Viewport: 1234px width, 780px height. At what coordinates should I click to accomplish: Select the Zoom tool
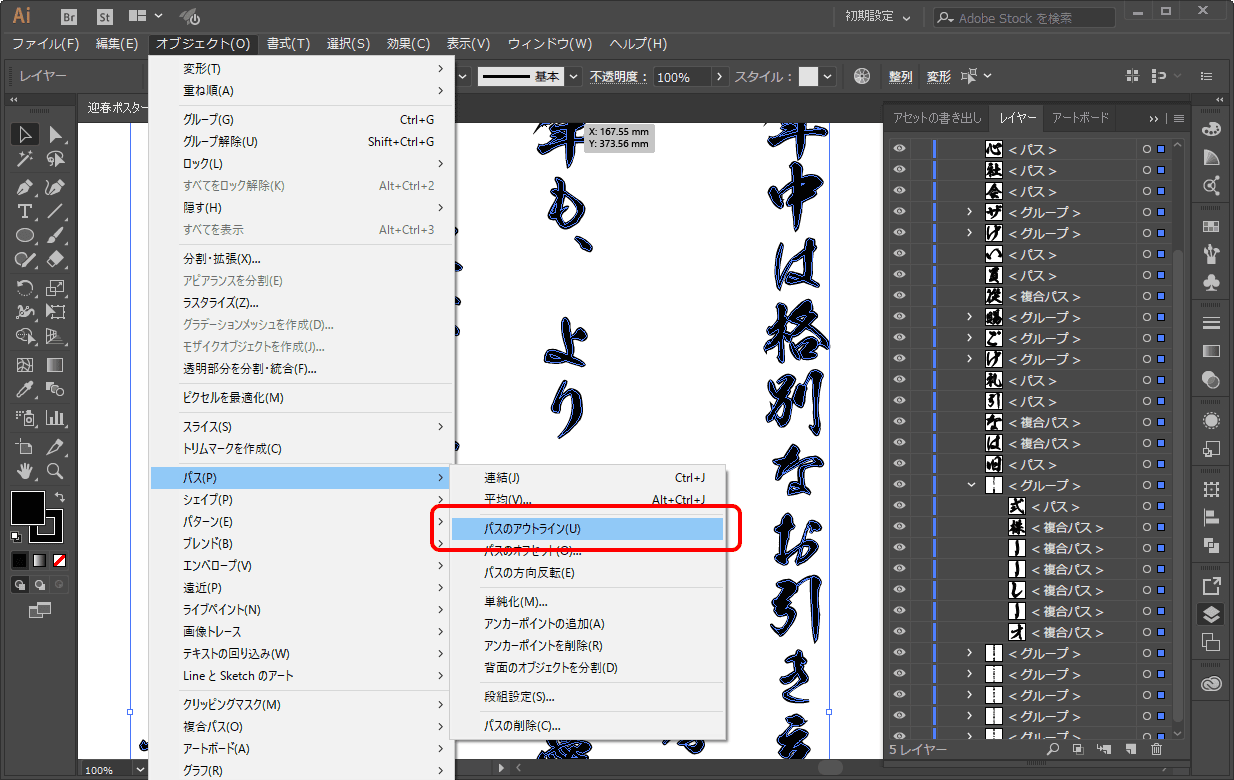[x=56, y=470]
